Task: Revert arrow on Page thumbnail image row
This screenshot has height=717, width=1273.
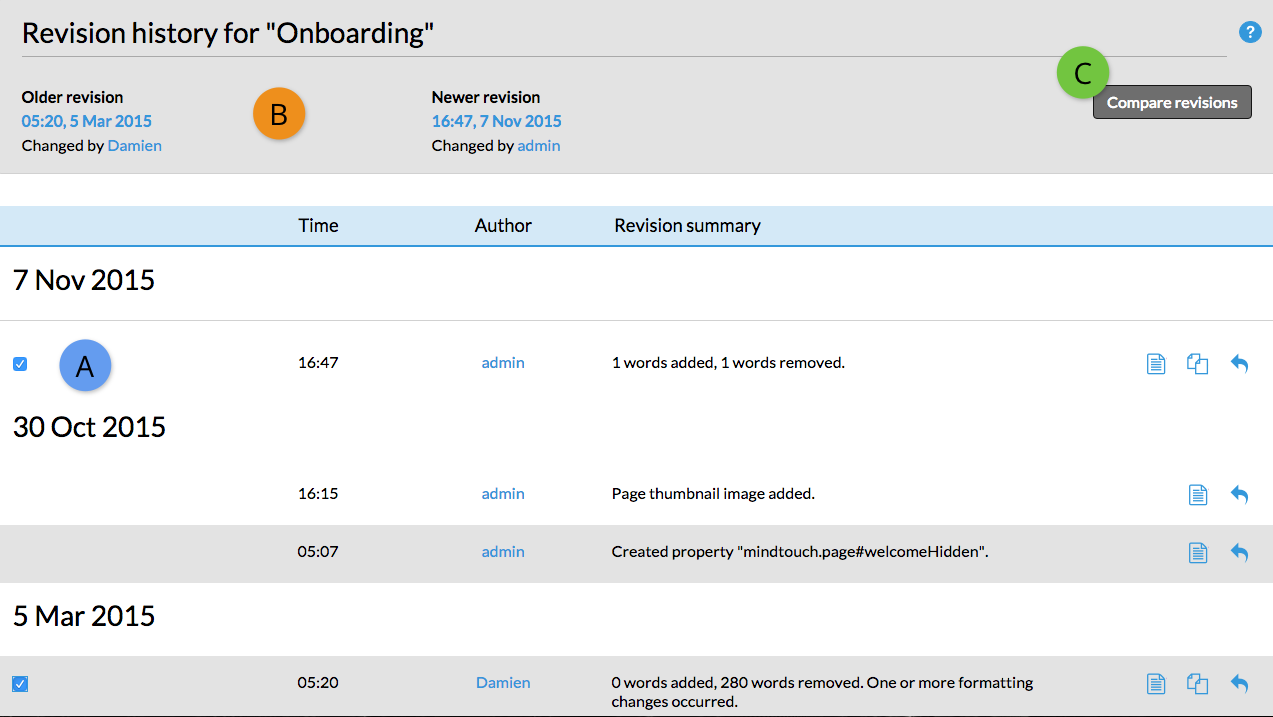Action: (1239, 494)
